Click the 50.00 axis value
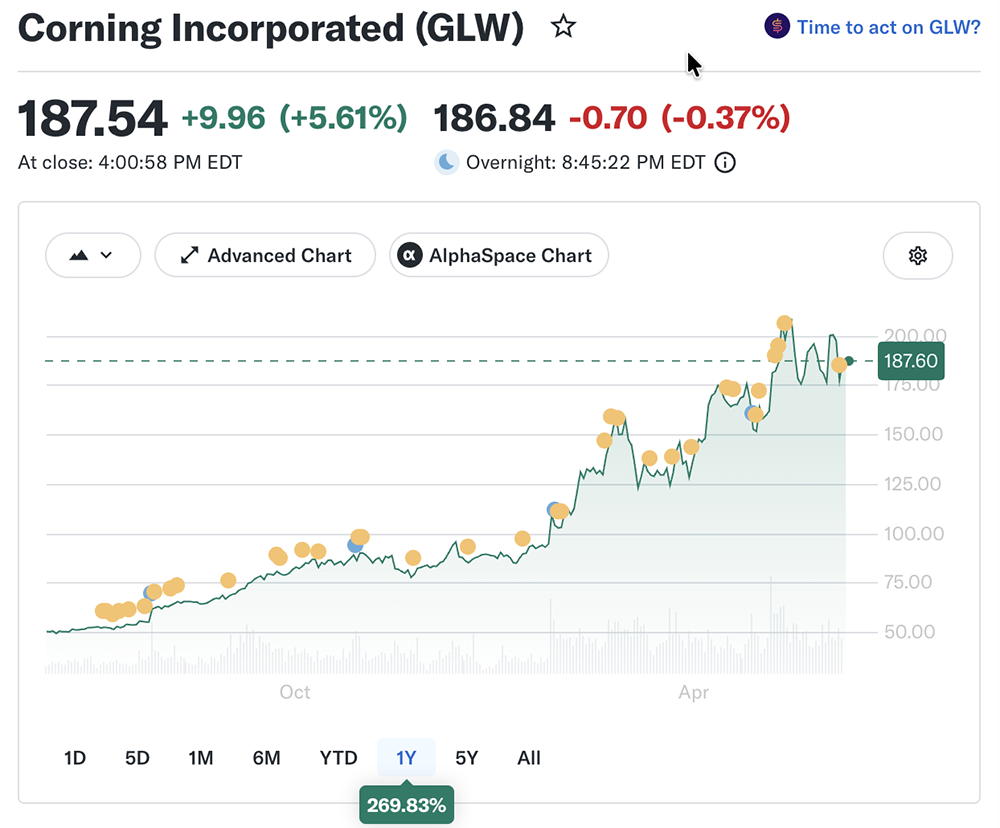 click(x=909, y=632)
